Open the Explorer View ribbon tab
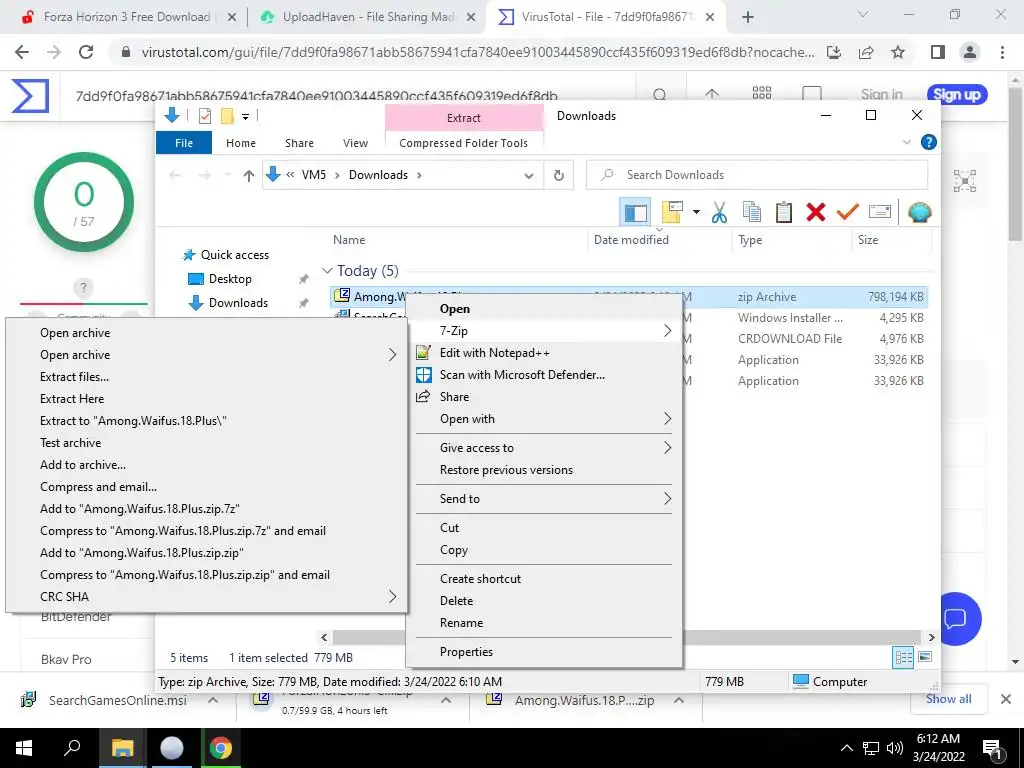Image resolution: width=1024 pixels, height=768 pixels. pyautogui.click(x=355, y=142)
